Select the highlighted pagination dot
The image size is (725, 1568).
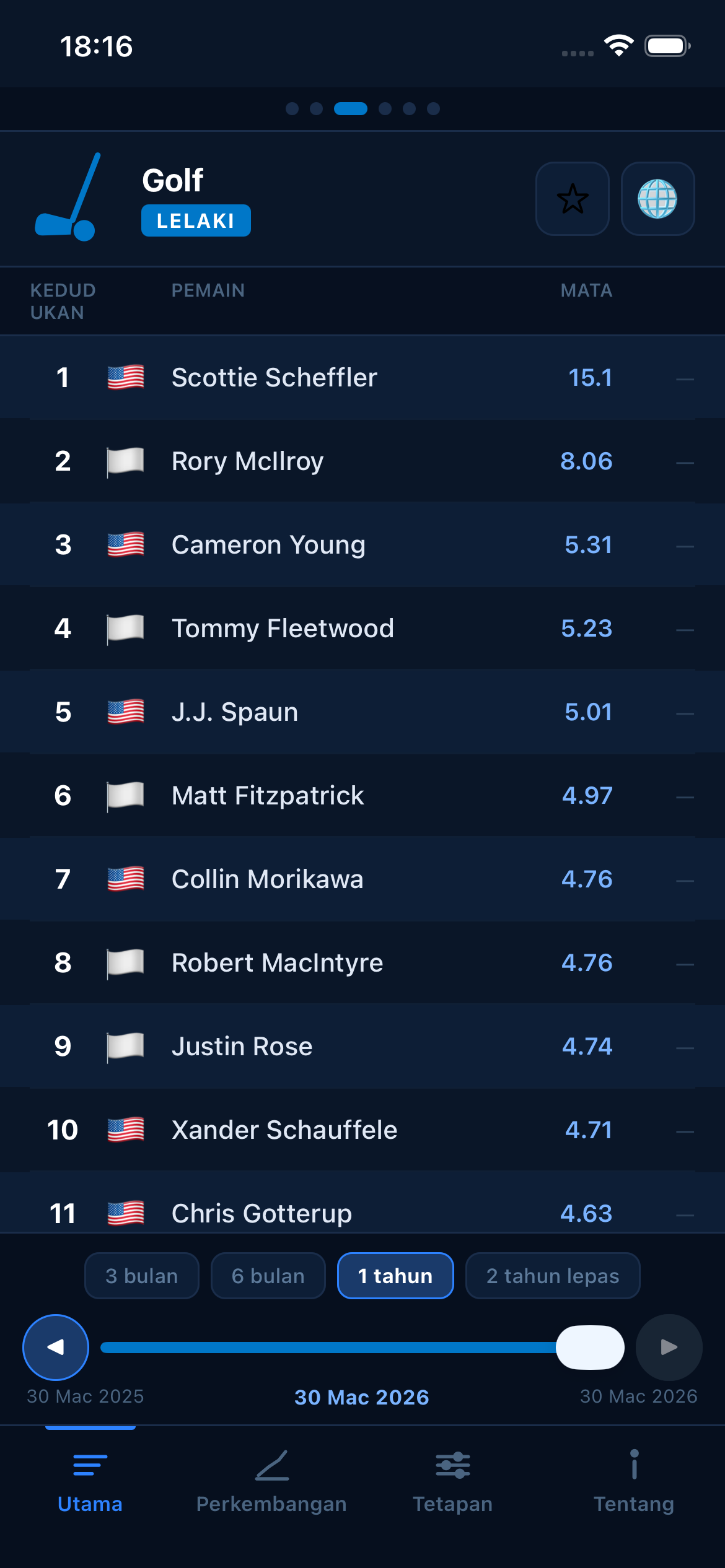click(x=351, y=109)
